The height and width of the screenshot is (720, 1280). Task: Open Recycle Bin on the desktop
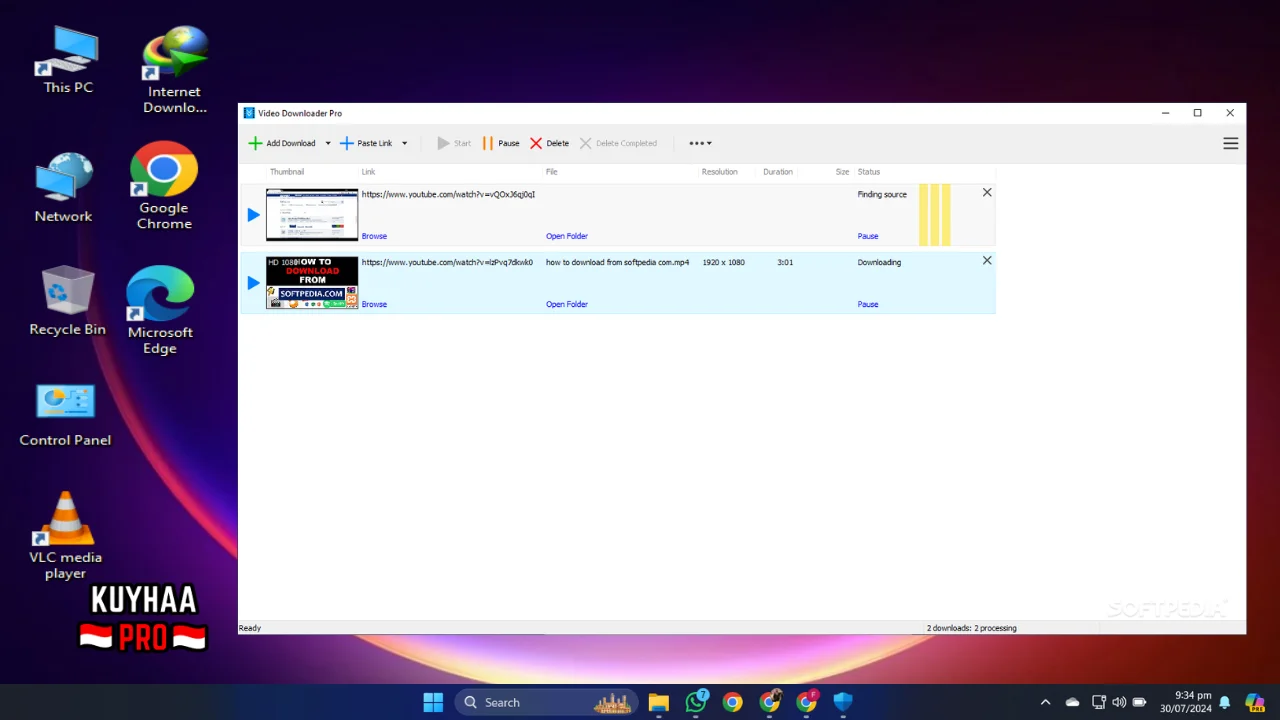click(x=67, y=300)
